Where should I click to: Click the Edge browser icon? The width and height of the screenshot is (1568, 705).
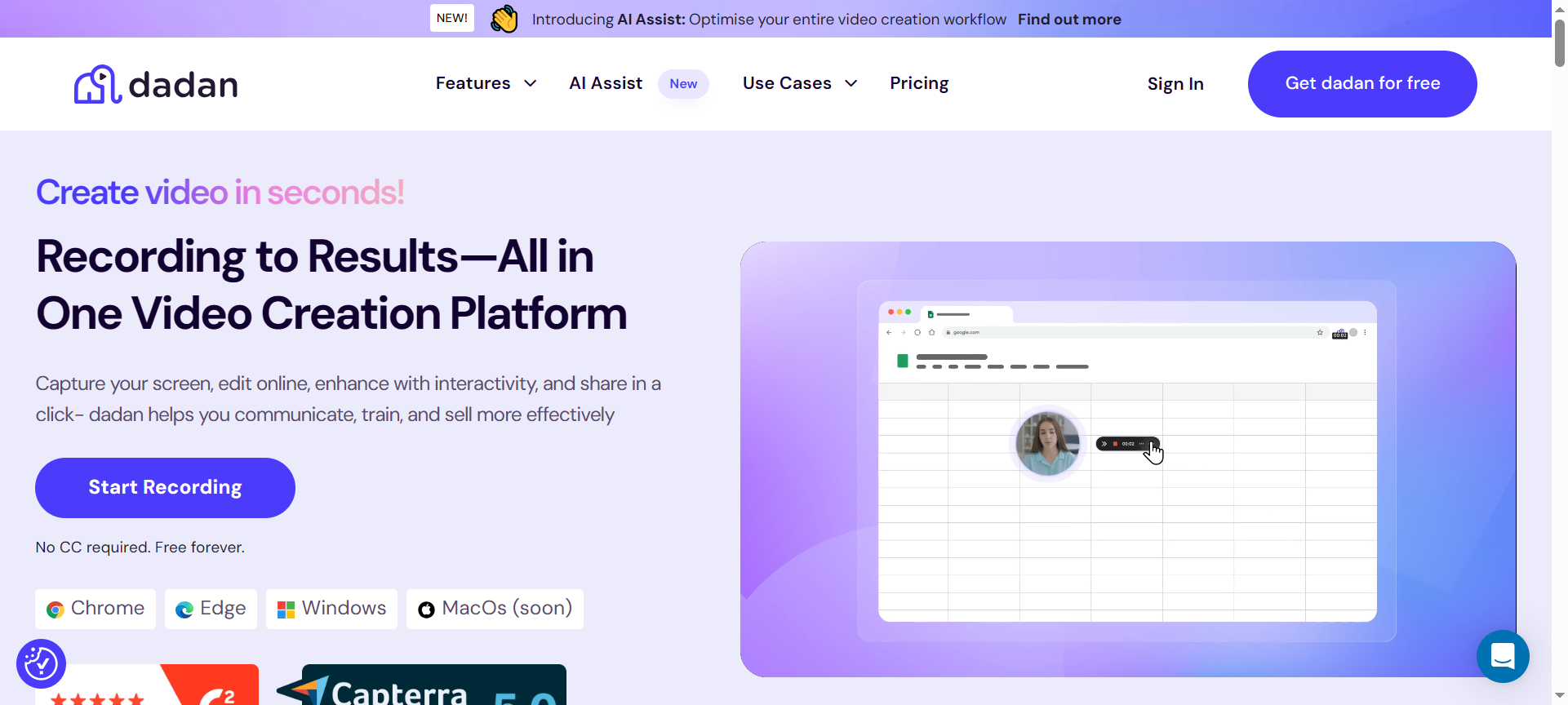coord(184,610)
